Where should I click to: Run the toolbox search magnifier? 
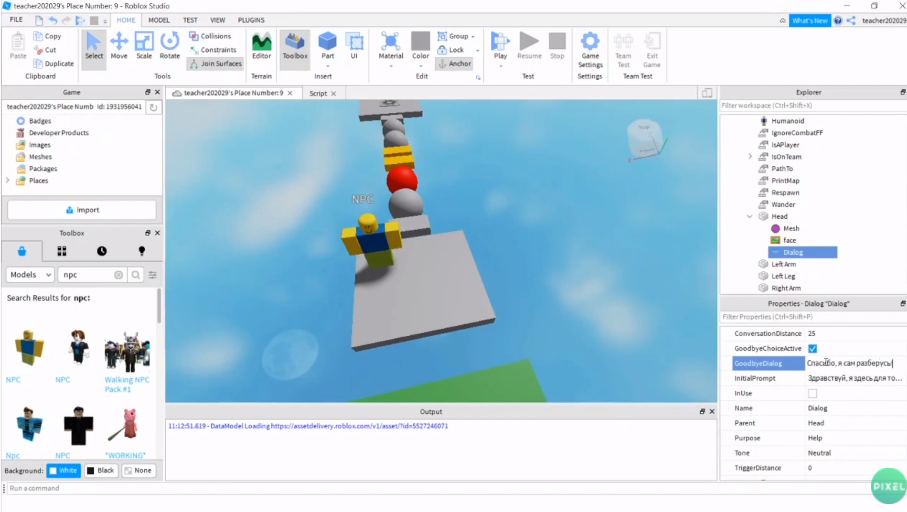(x=135, y=275)
